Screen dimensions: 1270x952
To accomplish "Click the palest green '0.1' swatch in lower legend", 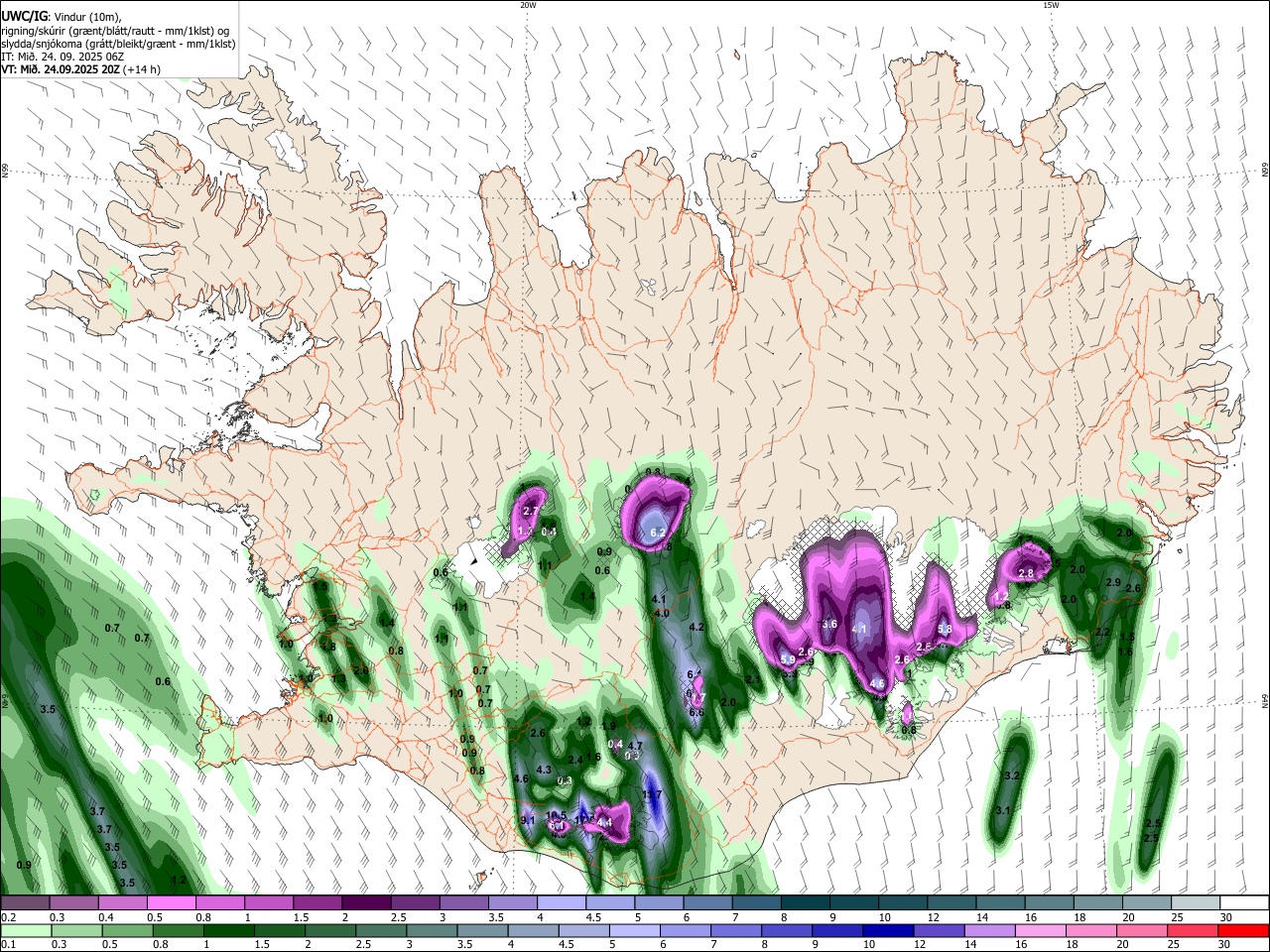I will pos(26,930).
